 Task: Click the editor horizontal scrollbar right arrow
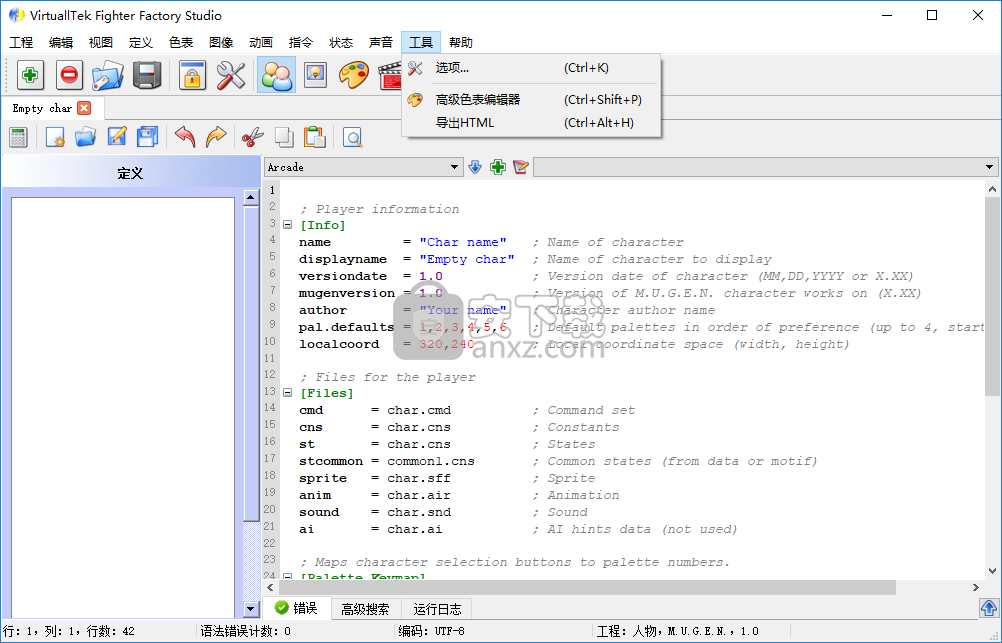pos(976,587)
